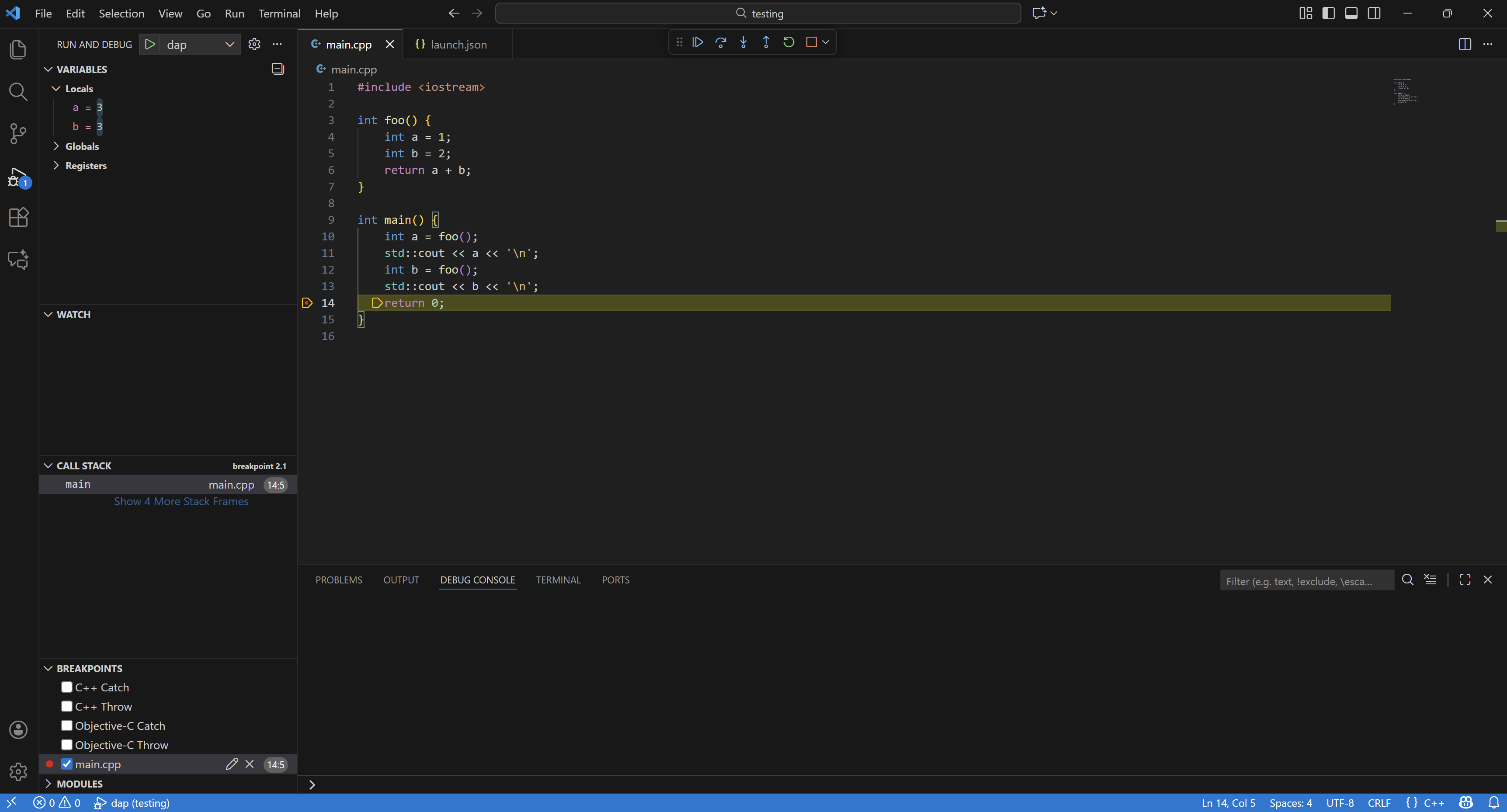
Task: Click the debug Continue button
Action: (698, 42)
